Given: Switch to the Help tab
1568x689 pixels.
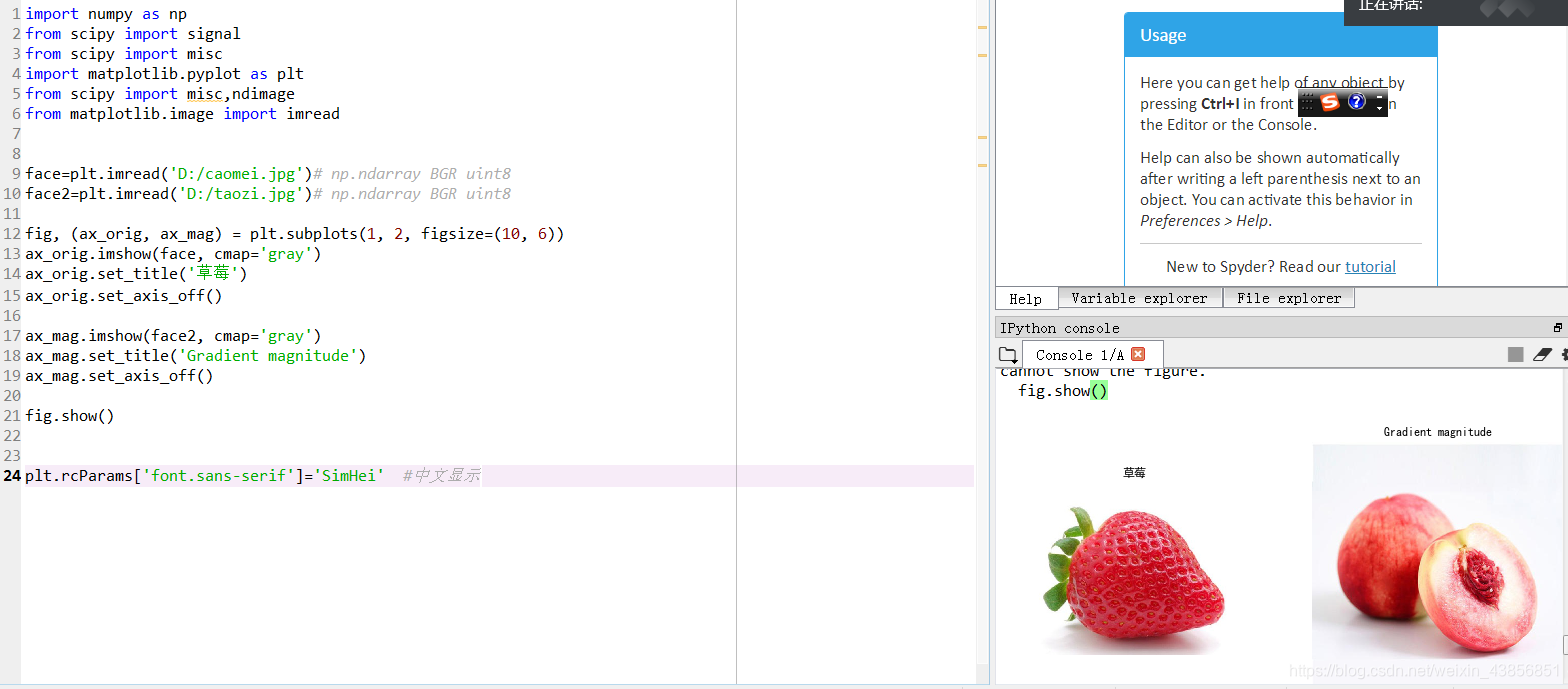Looking at the screenshot, I should coord(1025,298).
